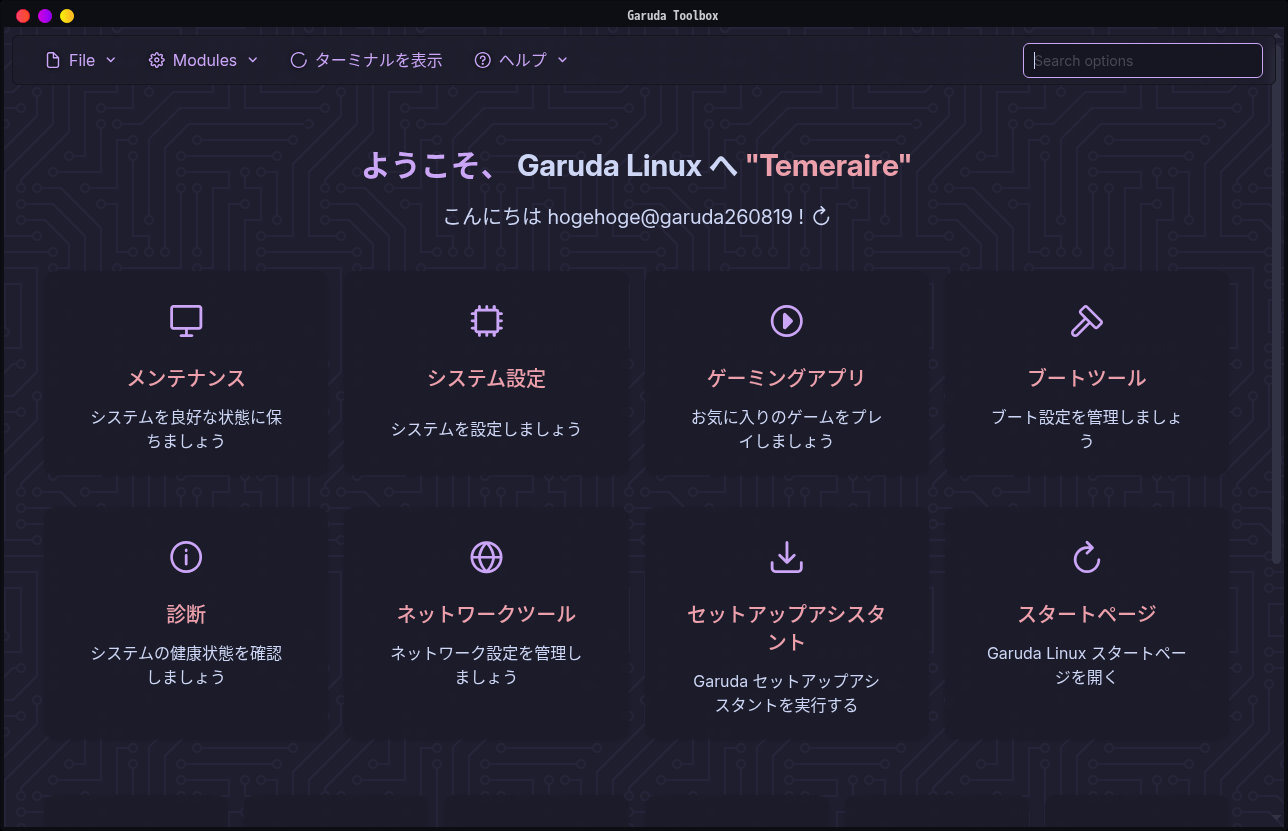Click the description お気に入りのゲームをプレイしましょう
Image resolution: width=1288 pixels, height=831 pixels.
point(786,429)
